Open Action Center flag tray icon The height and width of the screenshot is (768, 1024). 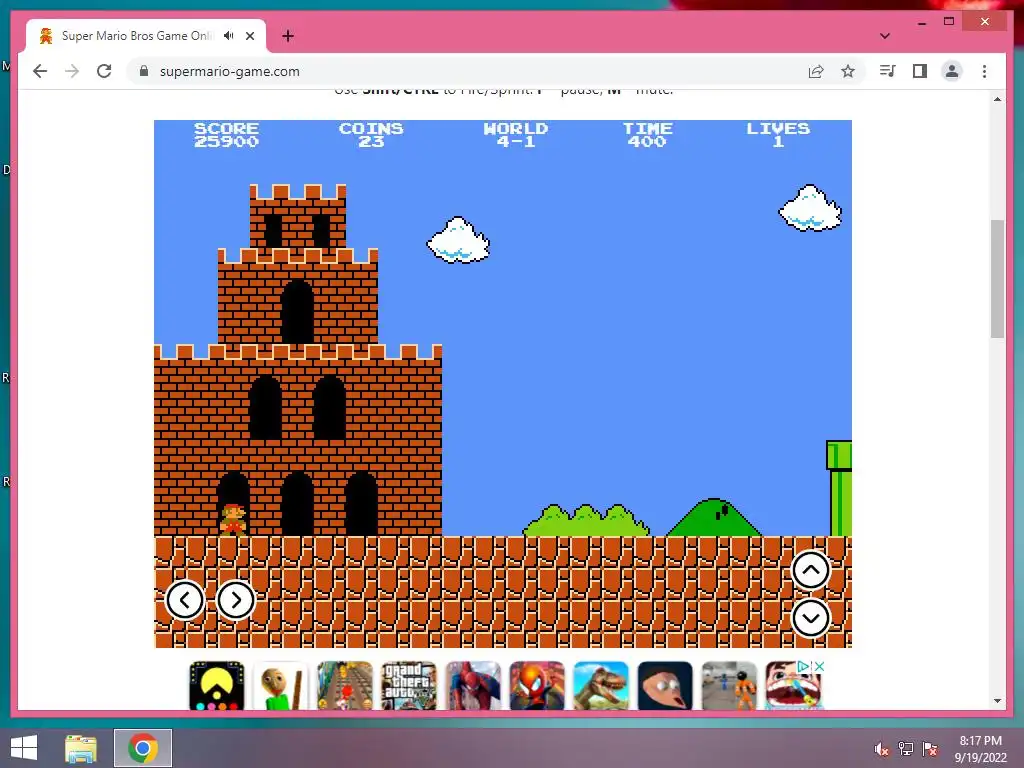[x=930, y=749]
